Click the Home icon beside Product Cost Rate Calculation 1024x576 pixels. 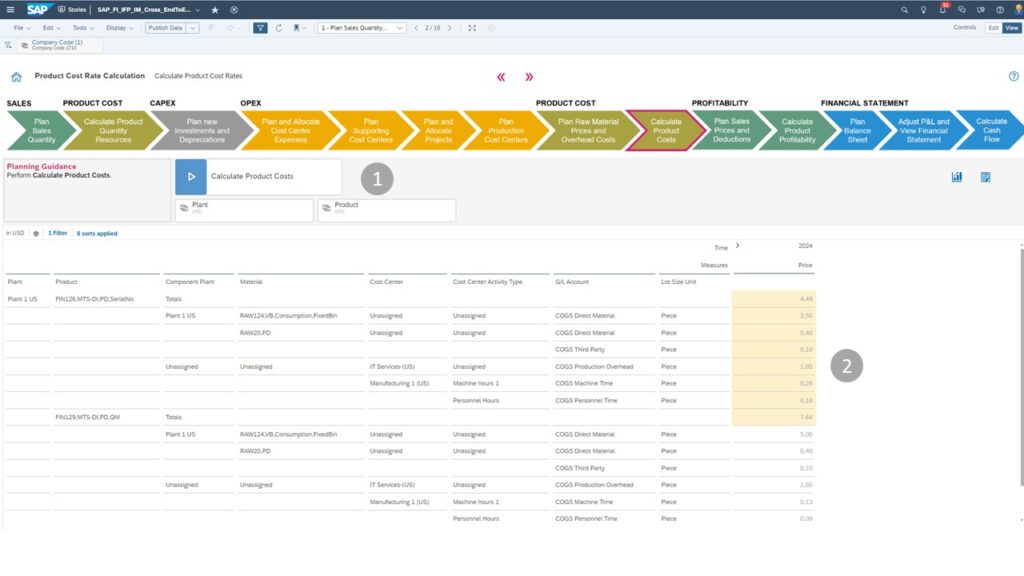point(16,77)
